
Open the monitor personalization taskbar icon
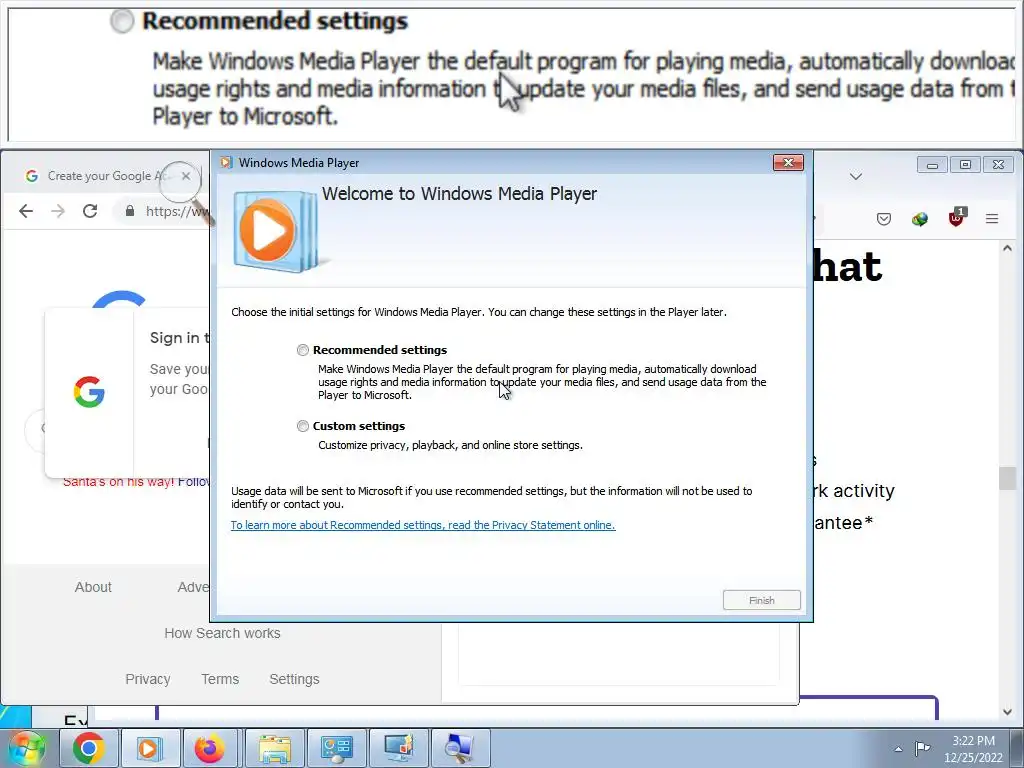398,748
